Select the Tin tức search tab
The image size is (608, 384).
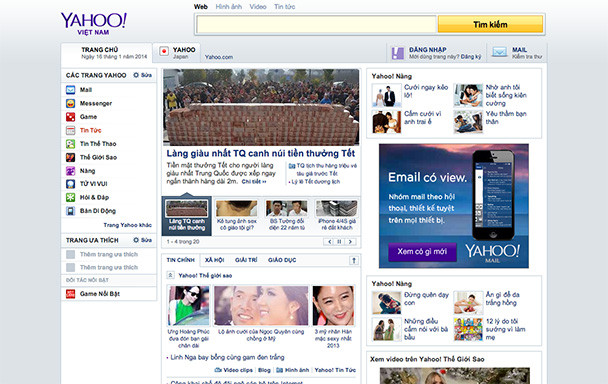pos(285,7)
